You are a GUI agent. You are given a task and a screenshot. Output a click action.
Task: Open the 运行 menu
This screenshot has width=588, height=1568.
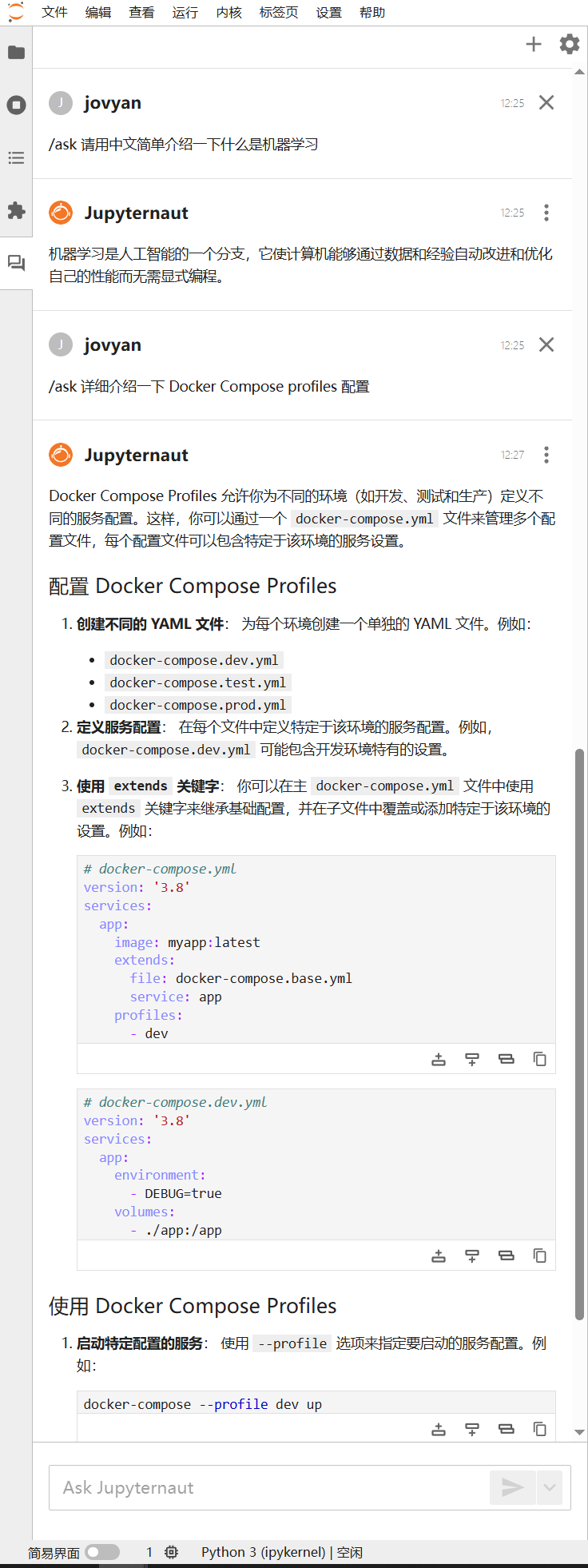click(185, 12)
